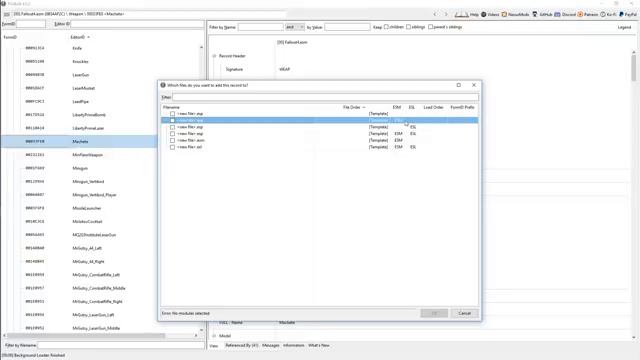The width and height of the screenshot is (640, 360).
Task: Check the new file .esl template
Action: pos(172,147)
